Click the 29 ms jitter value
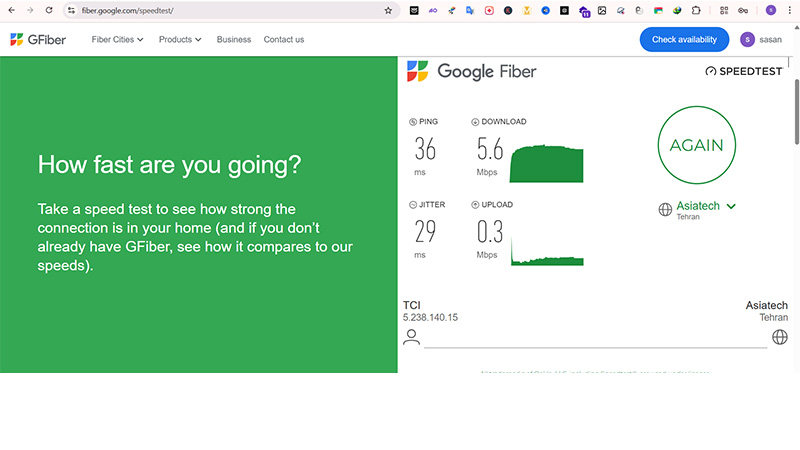The height and width of the screenshot is (450, 800). click(425, 231)
